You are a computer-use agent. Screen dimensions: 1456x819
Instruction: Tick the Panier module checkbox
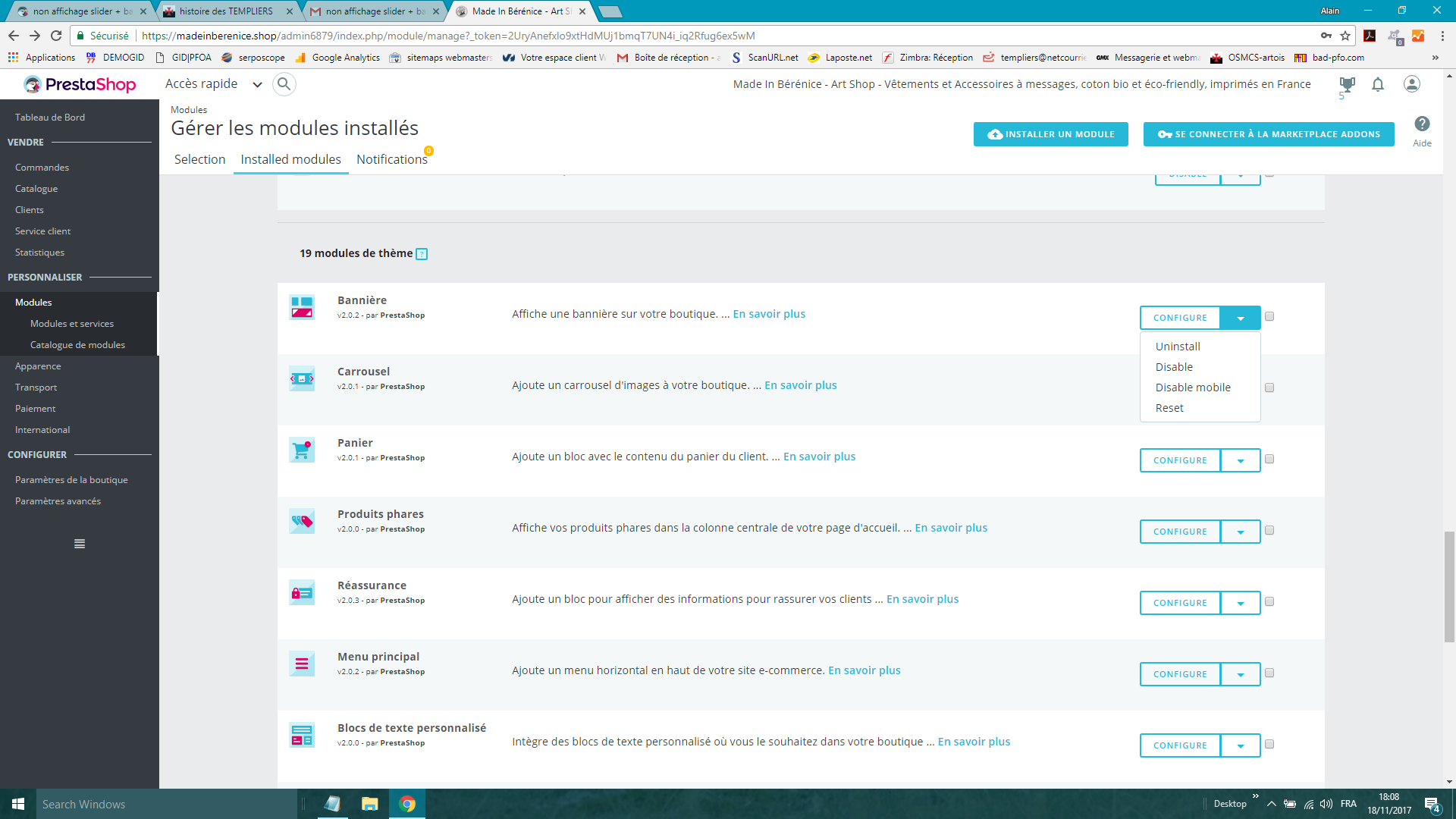point(1269,460)
